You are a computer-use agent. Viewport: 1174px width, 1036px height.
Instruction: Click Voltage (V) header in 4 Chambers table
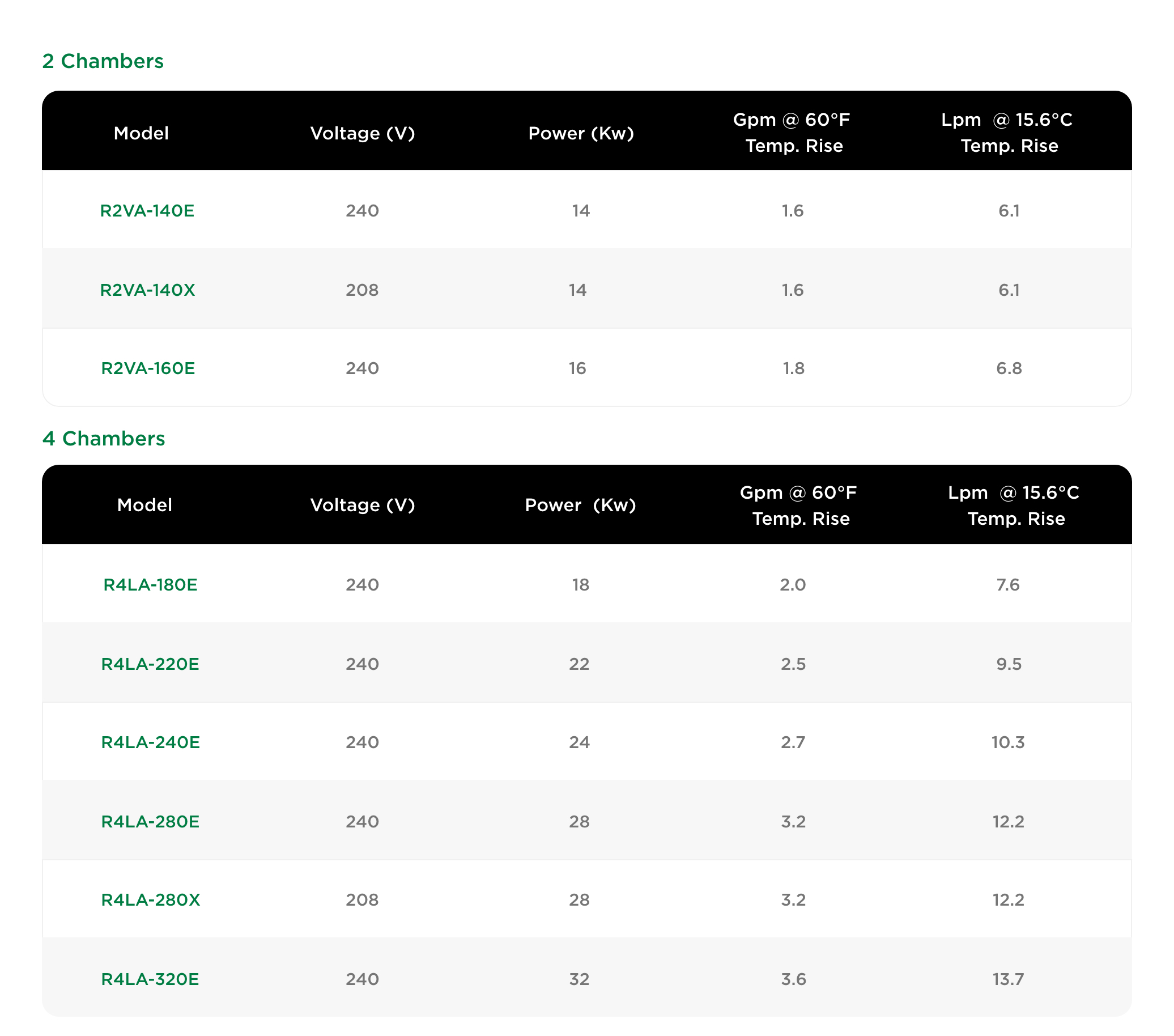tap(363, 505)
